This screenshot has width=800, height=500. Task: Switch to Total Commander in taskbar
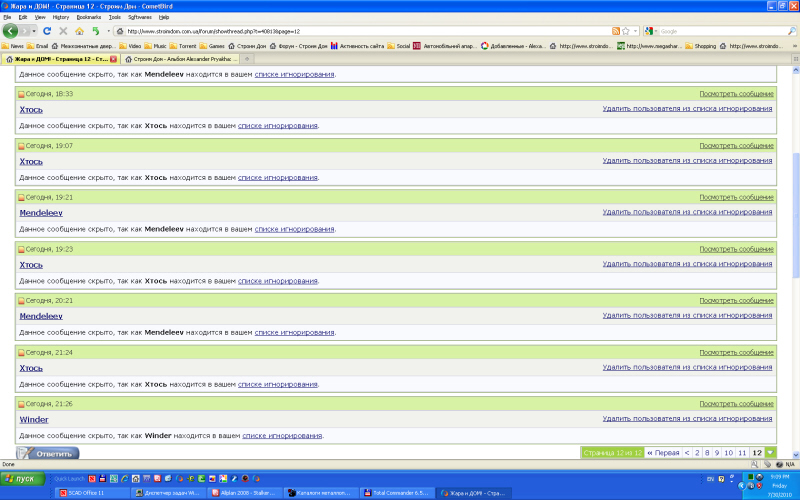point(397,493)
